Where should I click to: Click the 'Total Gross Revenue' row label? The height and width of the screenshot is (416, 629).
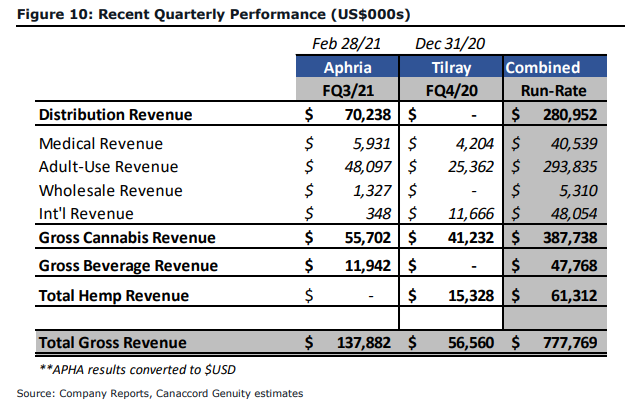(x=113, y=343)
